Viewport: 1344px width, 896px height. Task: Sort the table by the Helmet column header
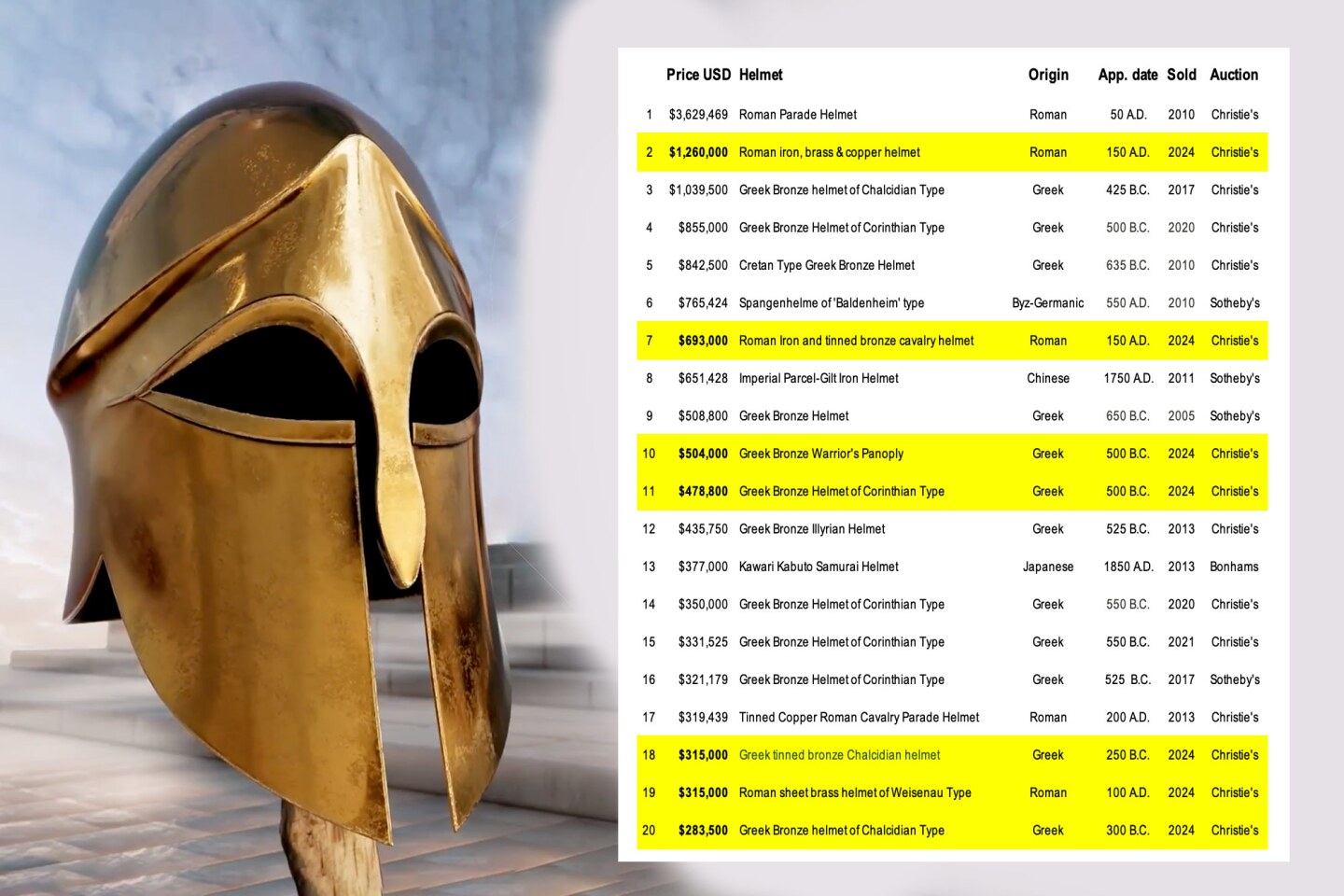pos(760,75)
